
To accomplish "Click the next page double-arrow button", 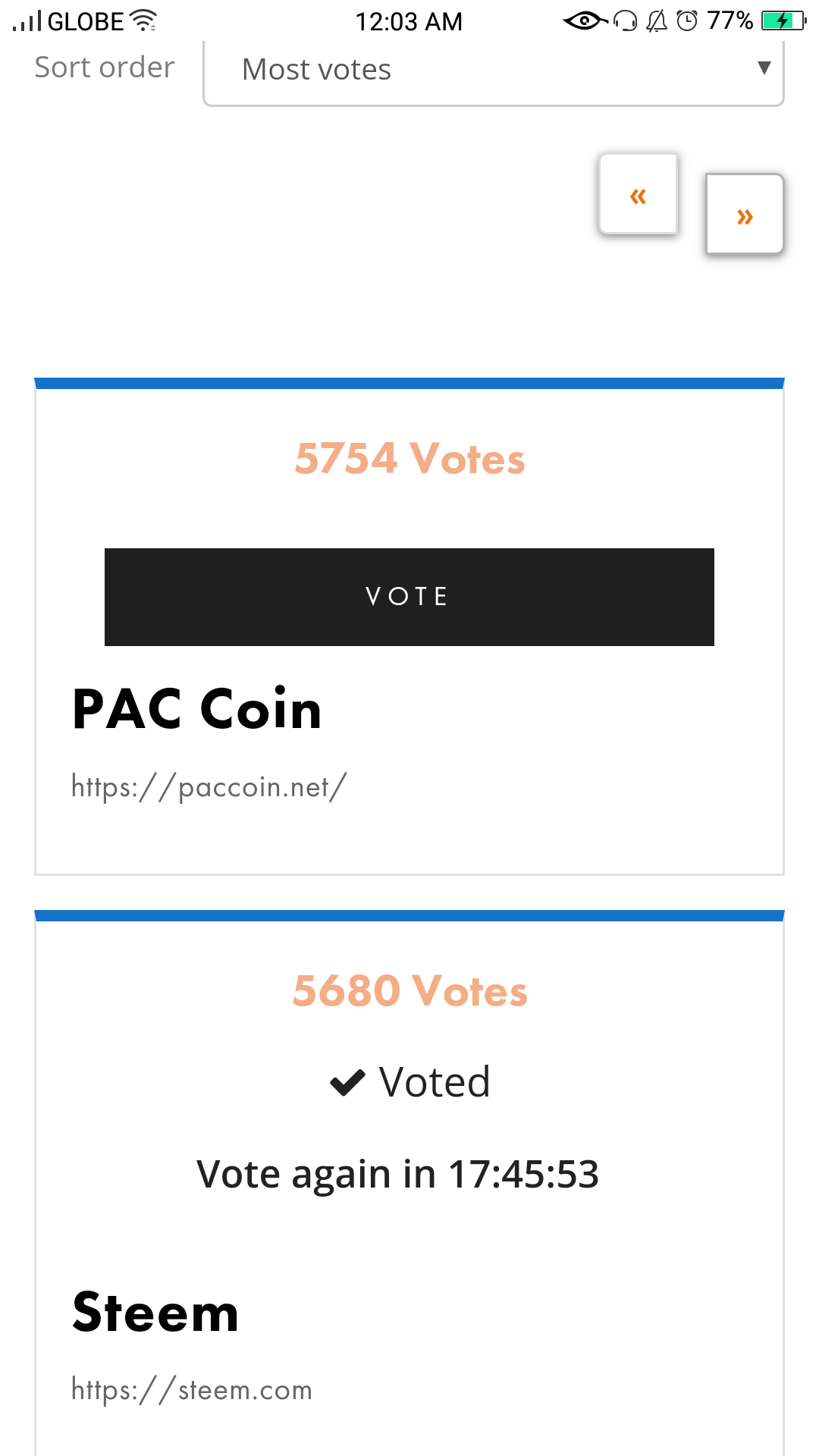I will (x=745, y=215).
